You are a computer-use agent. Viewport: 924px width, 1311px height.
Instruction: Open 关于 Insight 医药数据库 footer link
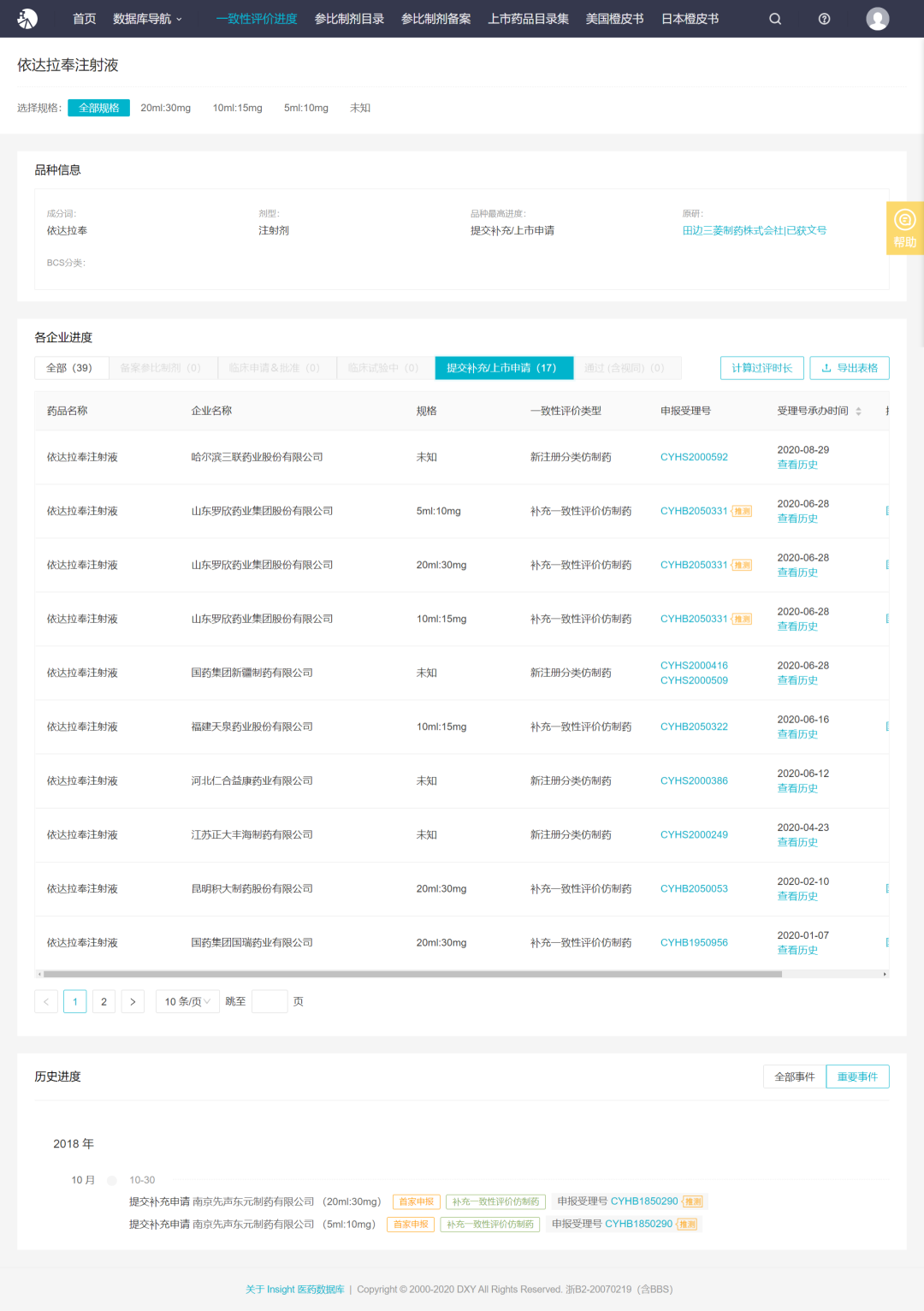pos(295,1290)
